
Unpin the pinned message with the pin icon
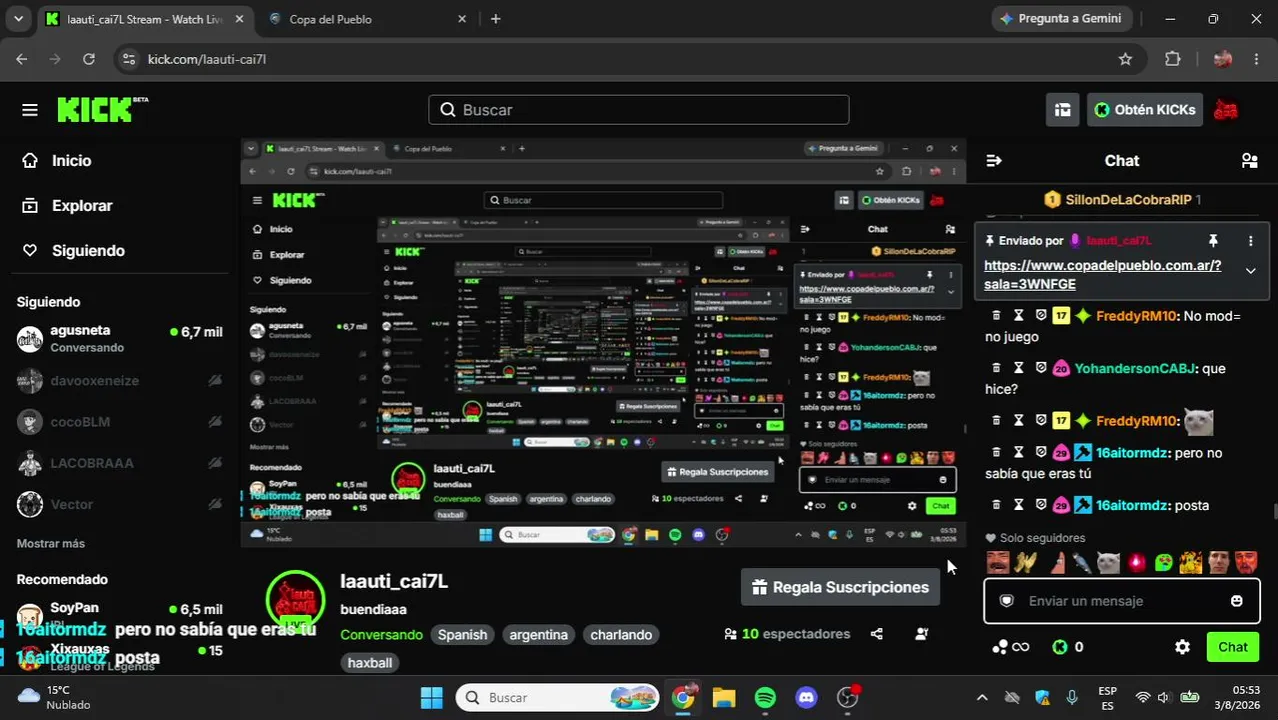(1213, 241)
